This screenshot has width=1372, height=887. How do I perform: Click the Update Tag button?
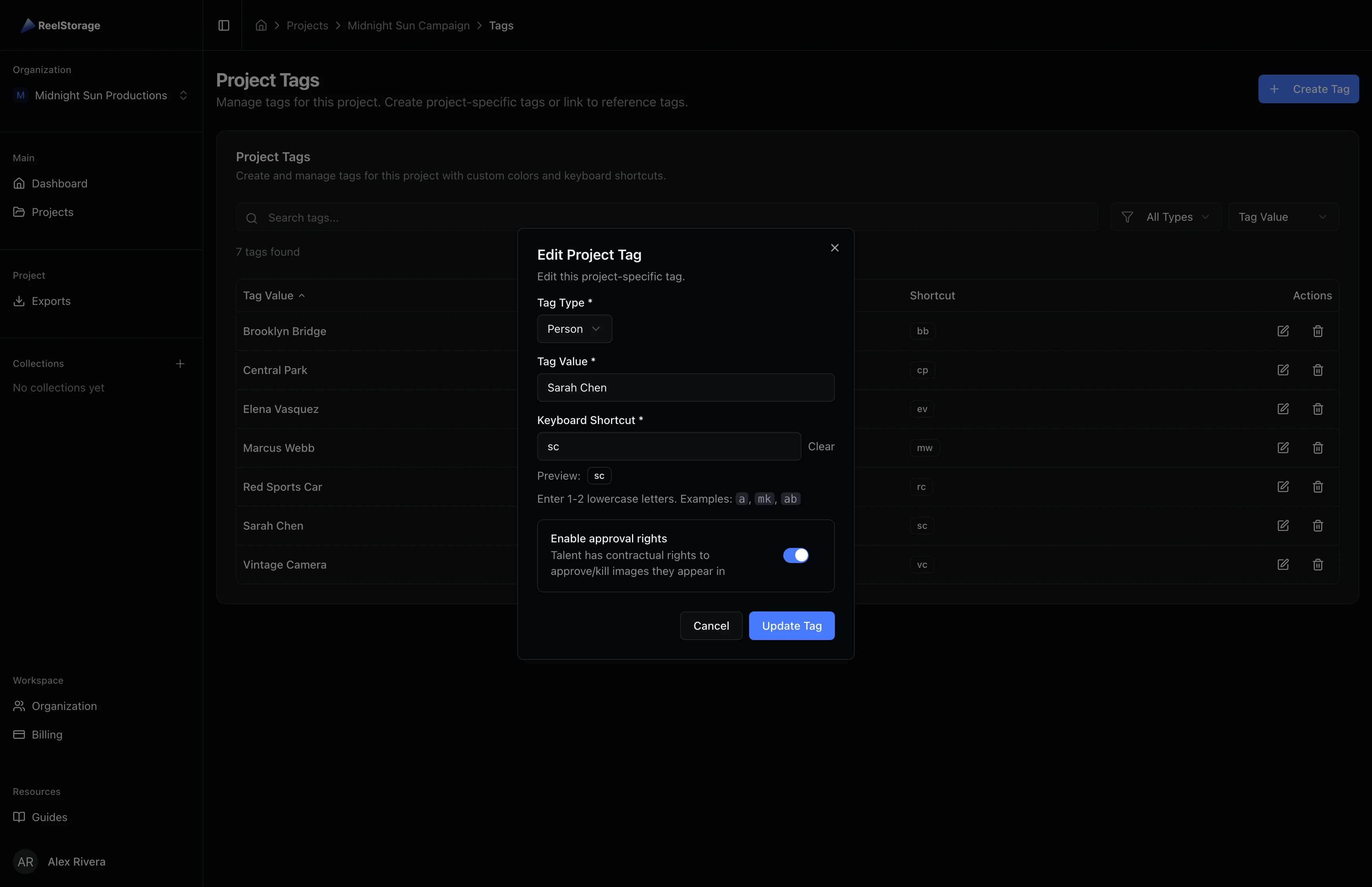pos(791,625)
